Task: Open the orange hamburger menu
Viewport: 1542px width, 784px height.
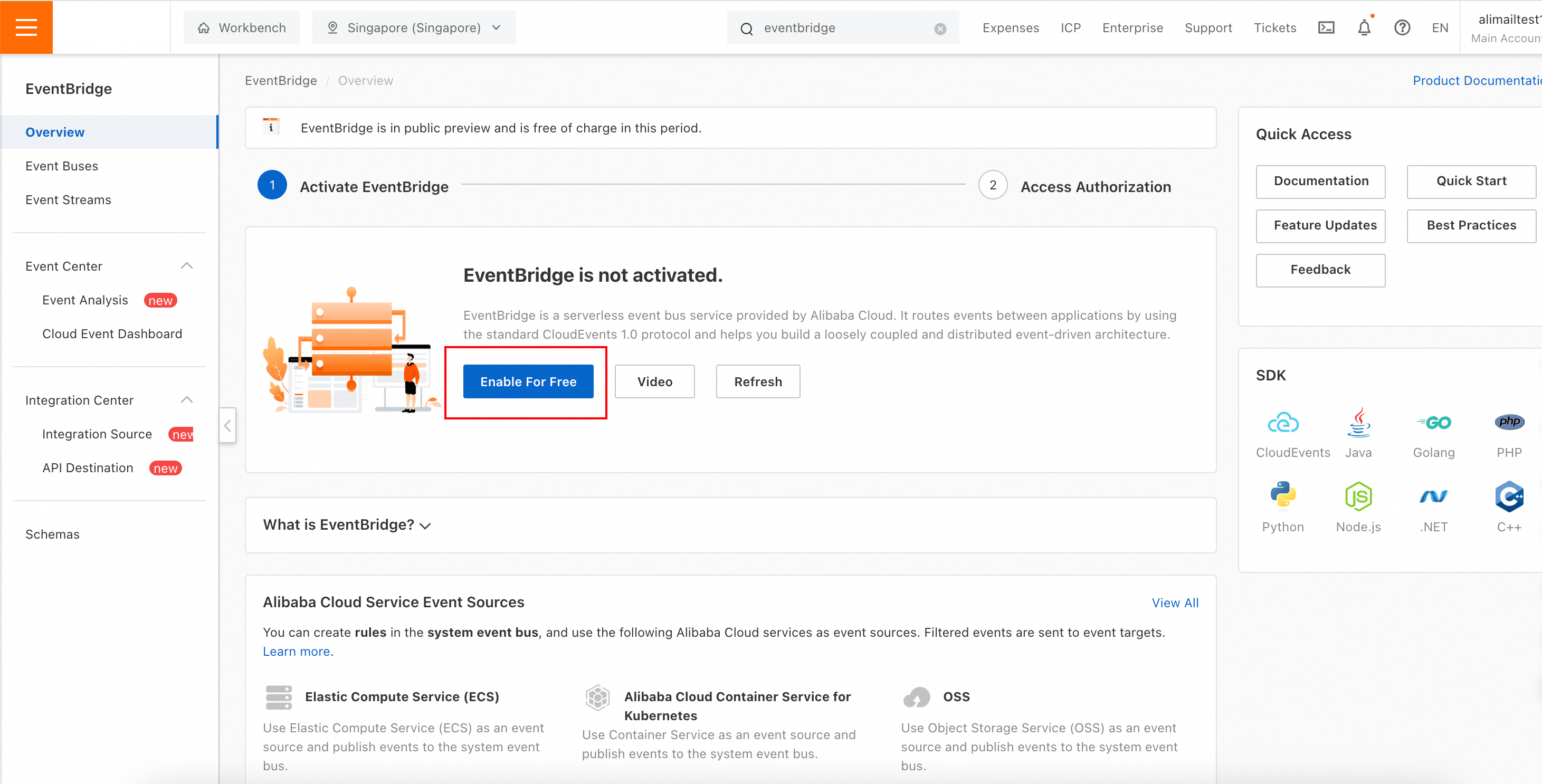Action: [x=26, y=27]
